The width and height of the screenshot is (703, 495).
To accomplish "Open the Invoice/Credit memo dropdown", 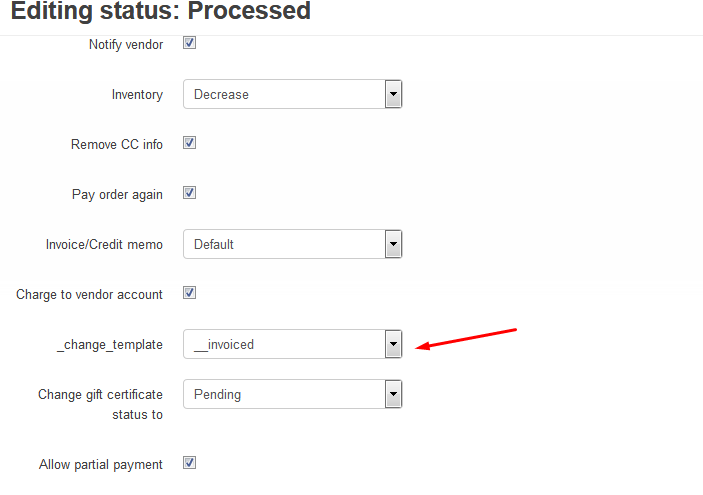I will tap(292, 244).
